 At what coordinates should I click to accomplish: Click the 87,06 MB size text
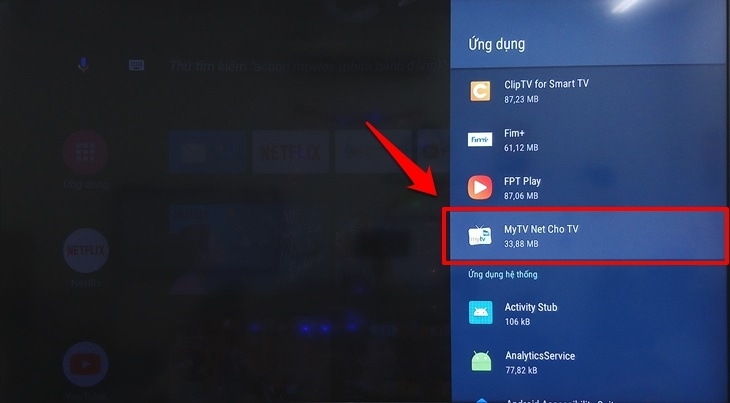tap(521, 196)
